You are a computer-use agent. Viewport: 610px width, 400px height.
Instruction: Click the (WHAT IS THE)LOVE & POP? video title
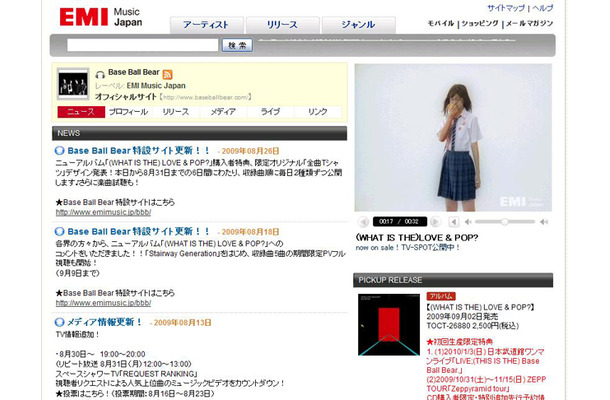coord(417,237)
